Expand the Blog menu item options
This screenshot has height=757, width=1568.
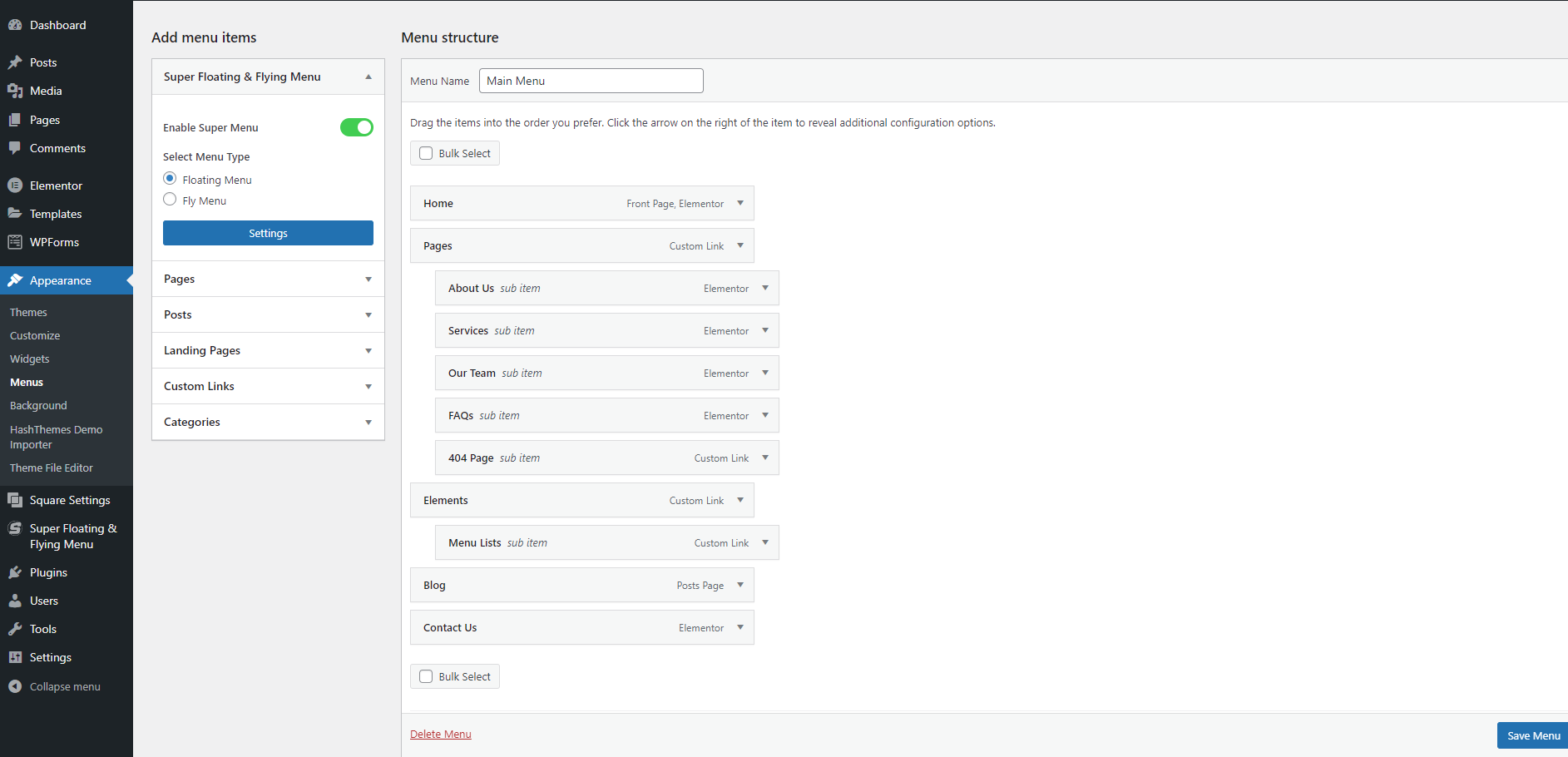(x=740, y=585)
